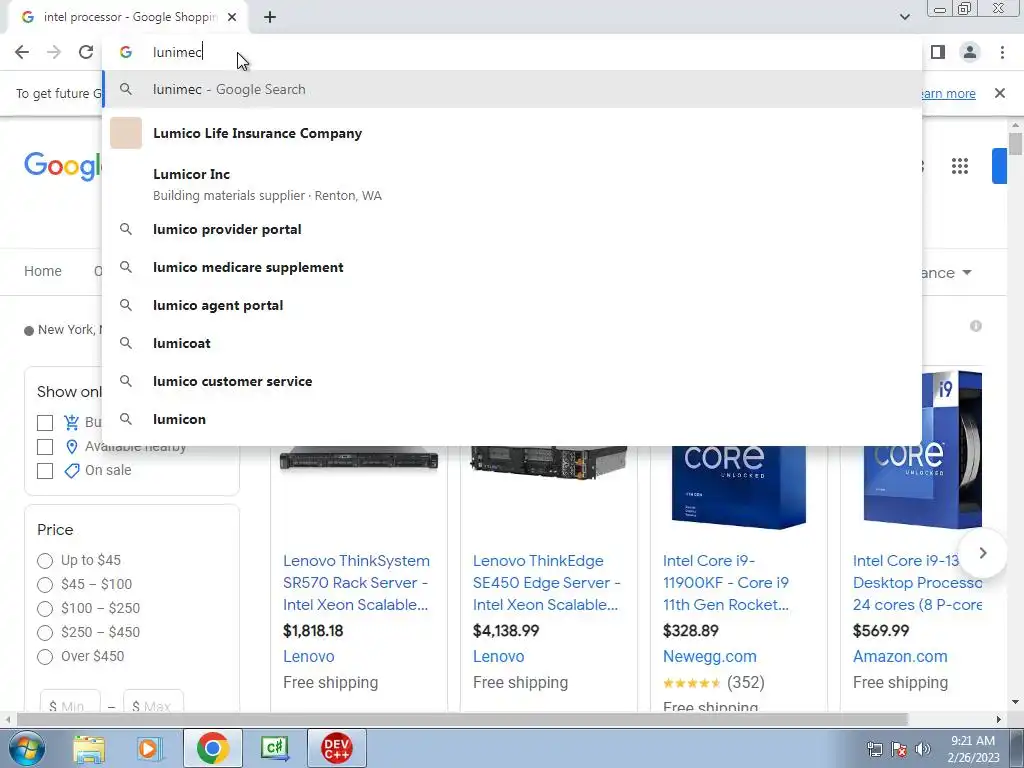Tick the Available nearby checkbox
Viewport: 1024px width, 768px height.
tap(44, 447)
